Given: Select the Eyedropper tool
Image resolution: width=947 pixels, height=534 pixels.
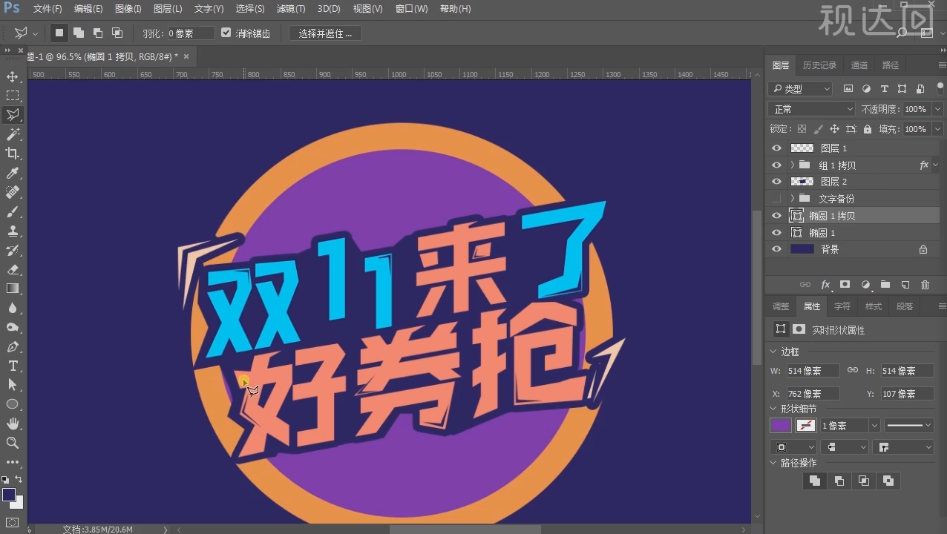Looking at the screenshot, I should (x=12, y=173).
